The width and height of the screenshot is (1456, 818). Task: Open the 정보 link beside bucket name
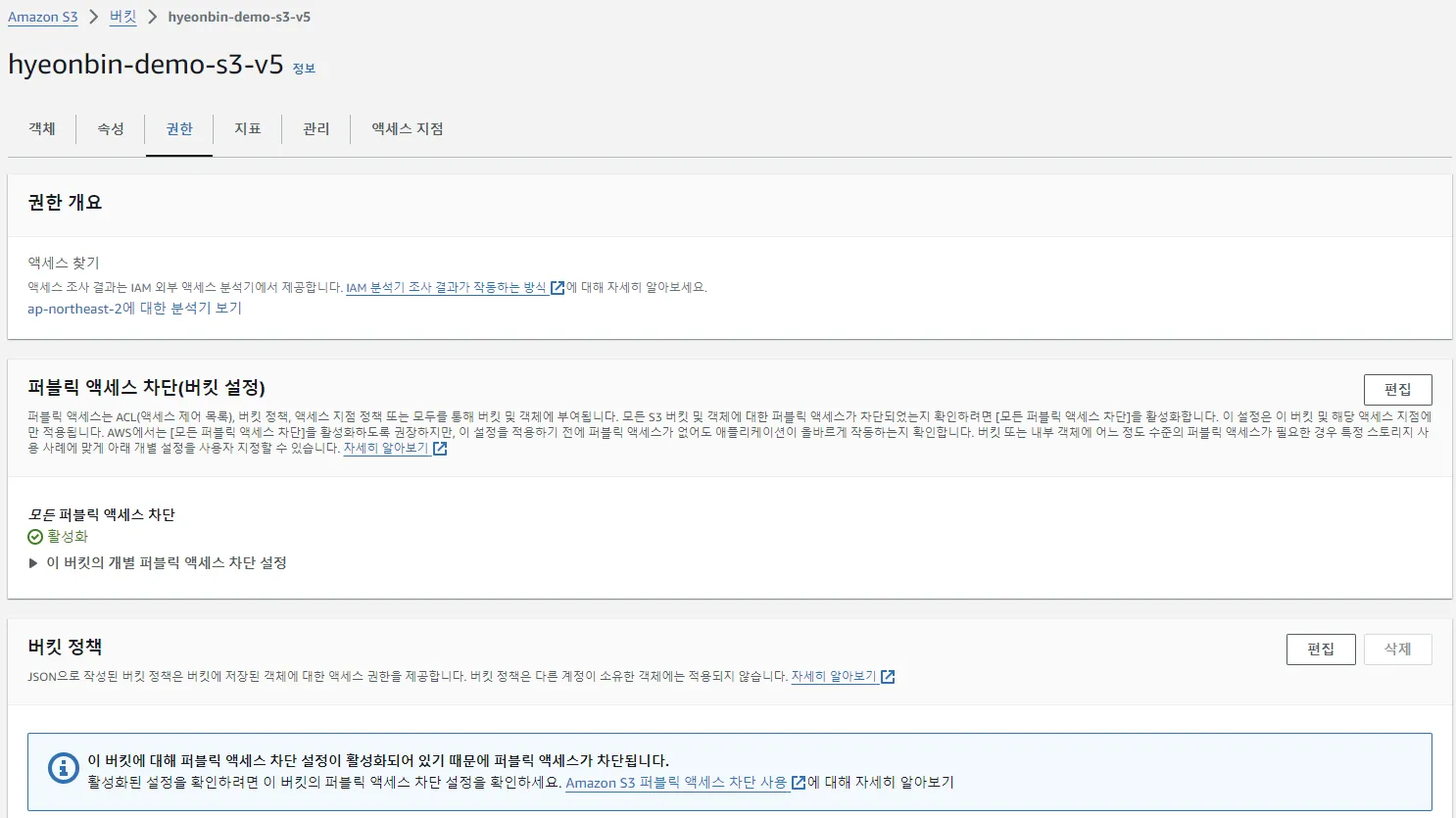(304, 69)
